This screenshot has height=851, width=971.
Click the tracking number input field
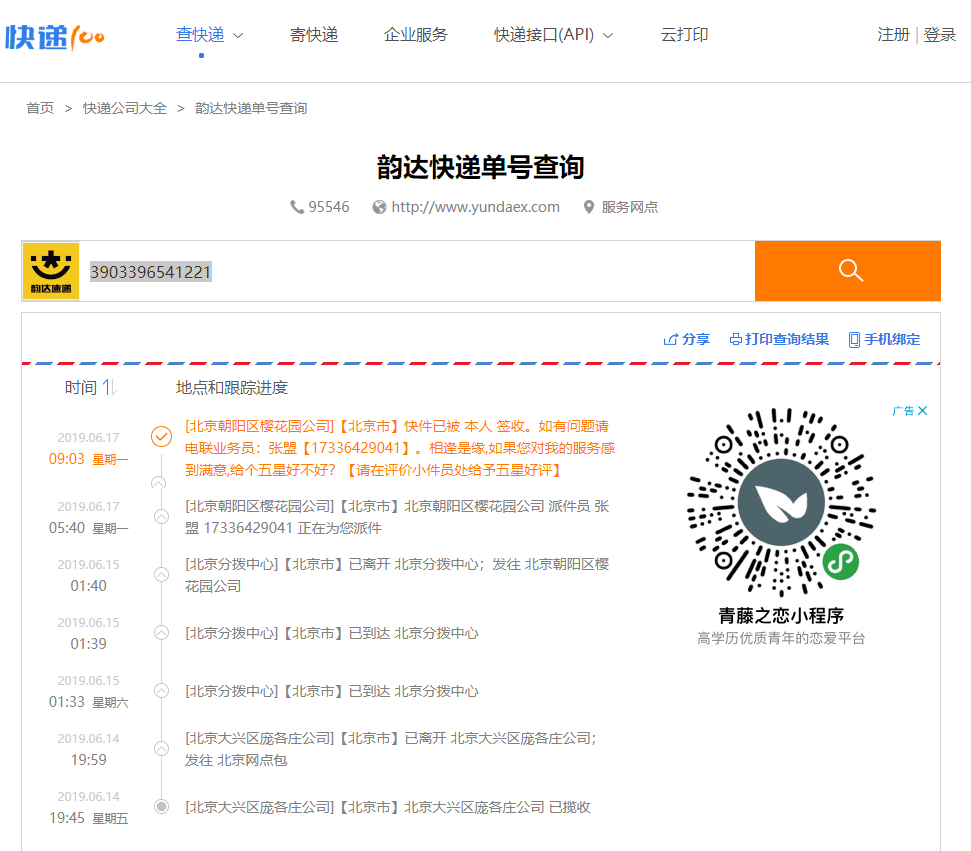417,271
